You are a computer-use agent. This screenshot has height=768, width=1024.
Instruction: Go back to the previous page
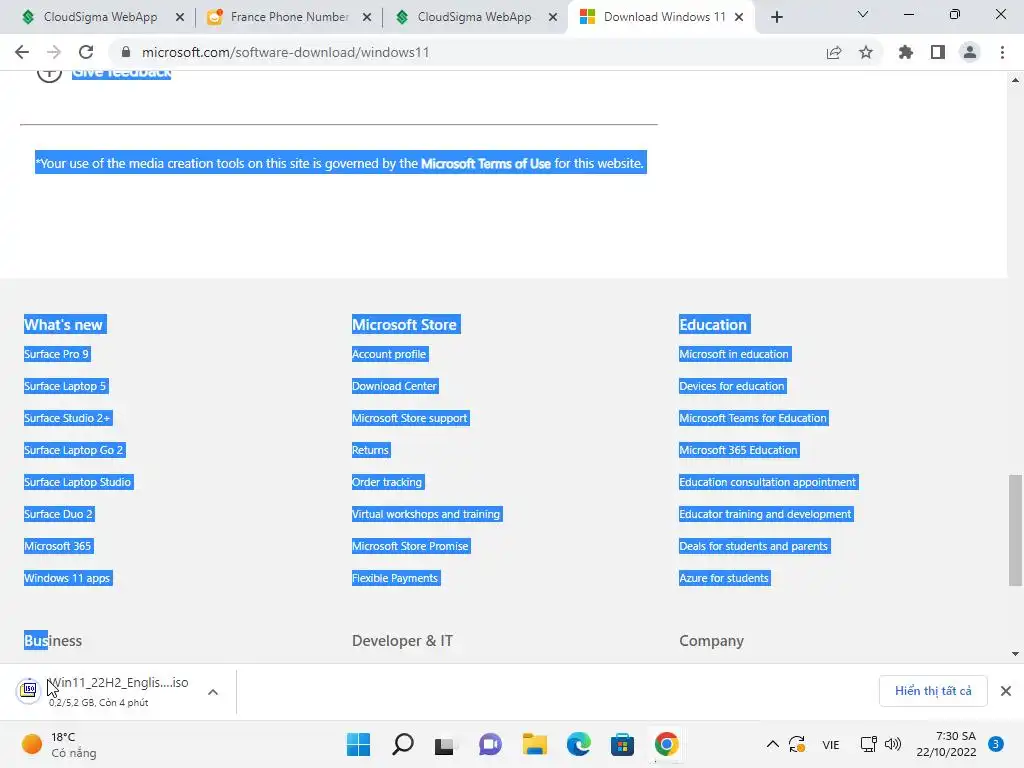tap(22, 52)
